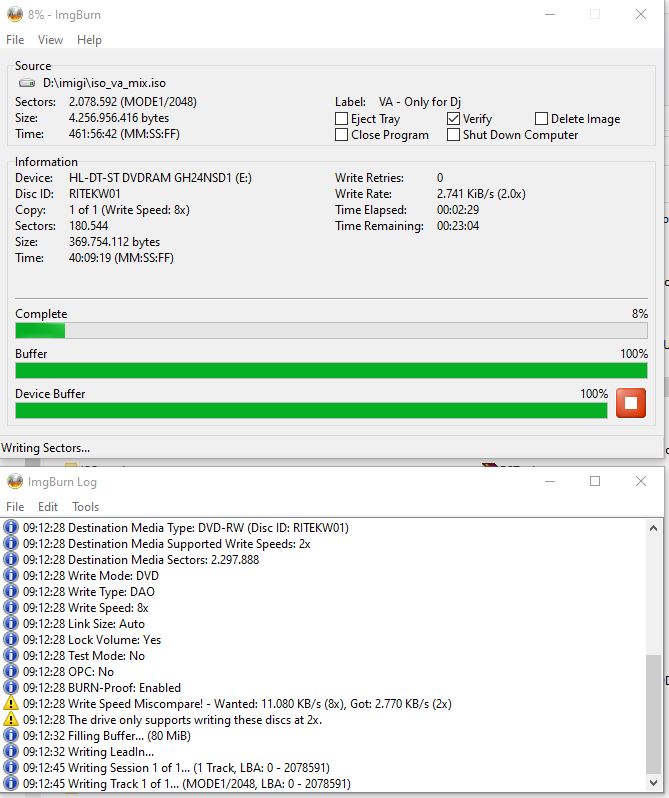The width and height of the screenshot is (669, 798).
Task: Open the File menu in ImgBurn Log
Action: (15, 507)
